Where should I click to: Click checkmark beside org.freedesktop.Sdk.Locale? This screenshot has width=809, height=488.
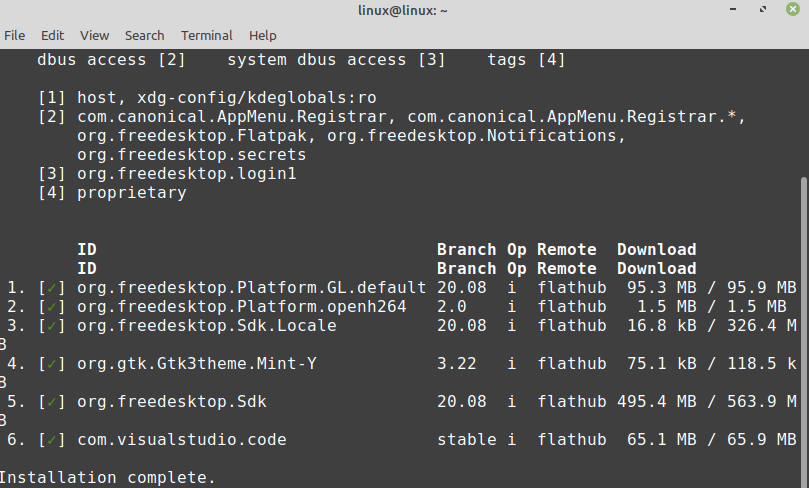click(51, 326)
